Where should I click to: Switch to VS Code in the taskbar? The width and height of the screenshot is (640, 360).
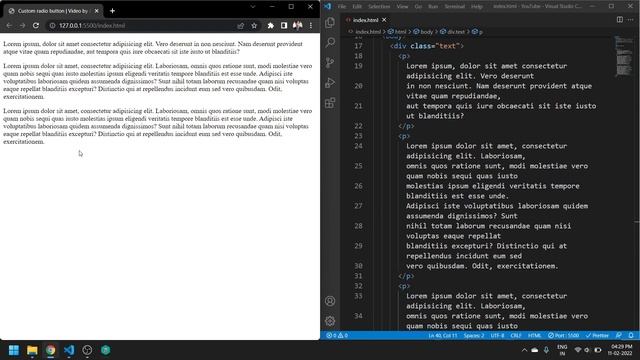[x=69, y=350]
